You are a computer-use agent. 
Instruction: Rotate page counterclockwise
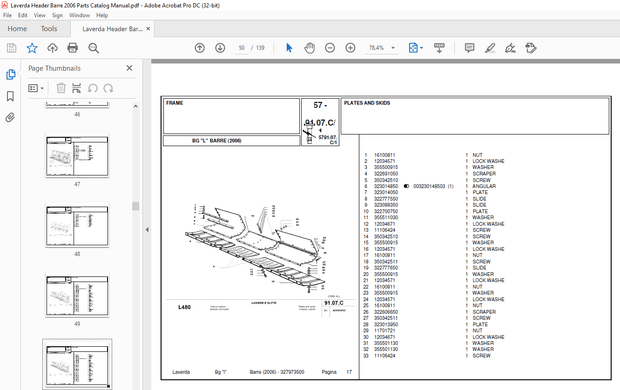(x=93, y=88)
